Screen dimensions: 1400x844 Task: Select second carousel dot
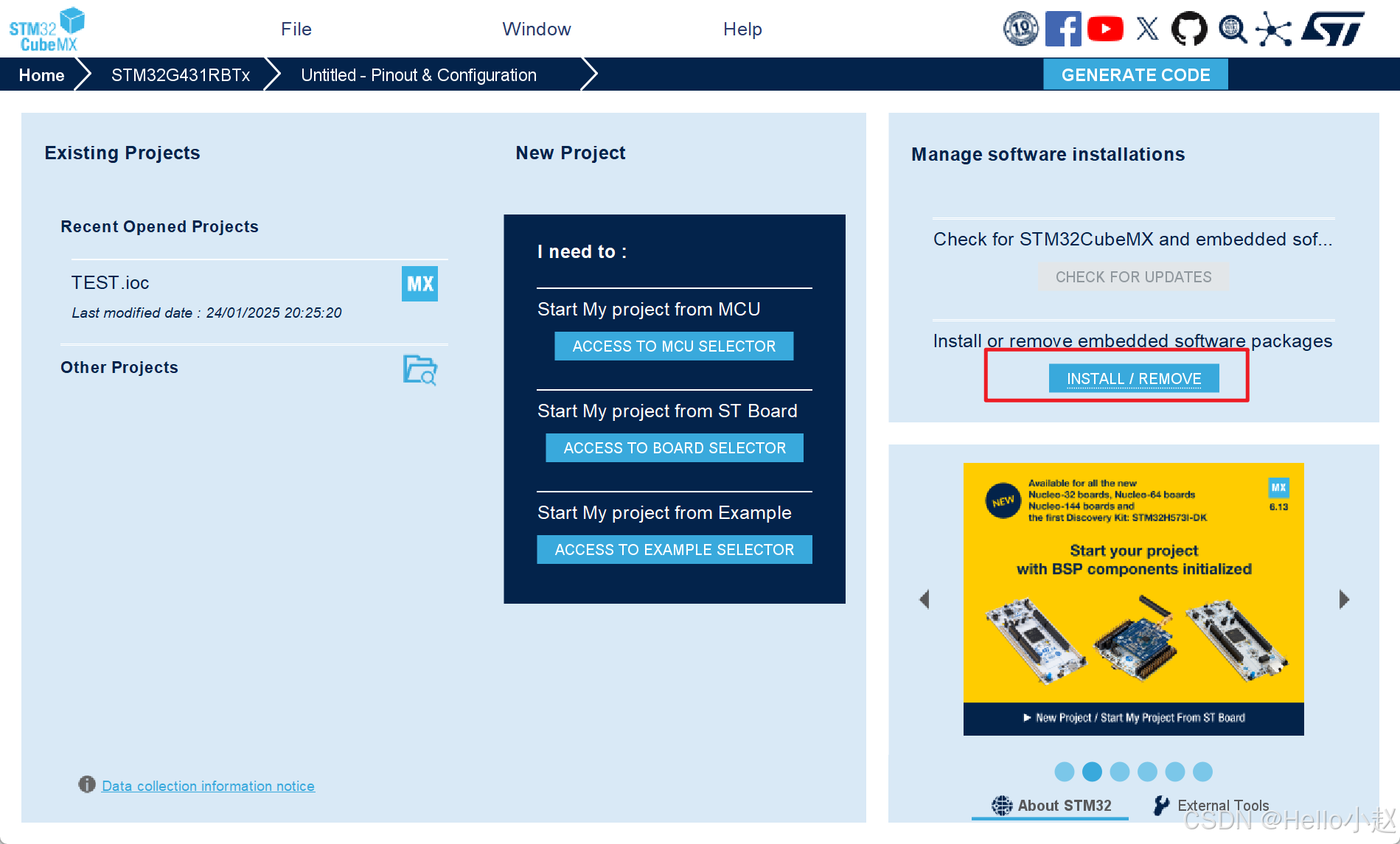[x=1092, y=772]
